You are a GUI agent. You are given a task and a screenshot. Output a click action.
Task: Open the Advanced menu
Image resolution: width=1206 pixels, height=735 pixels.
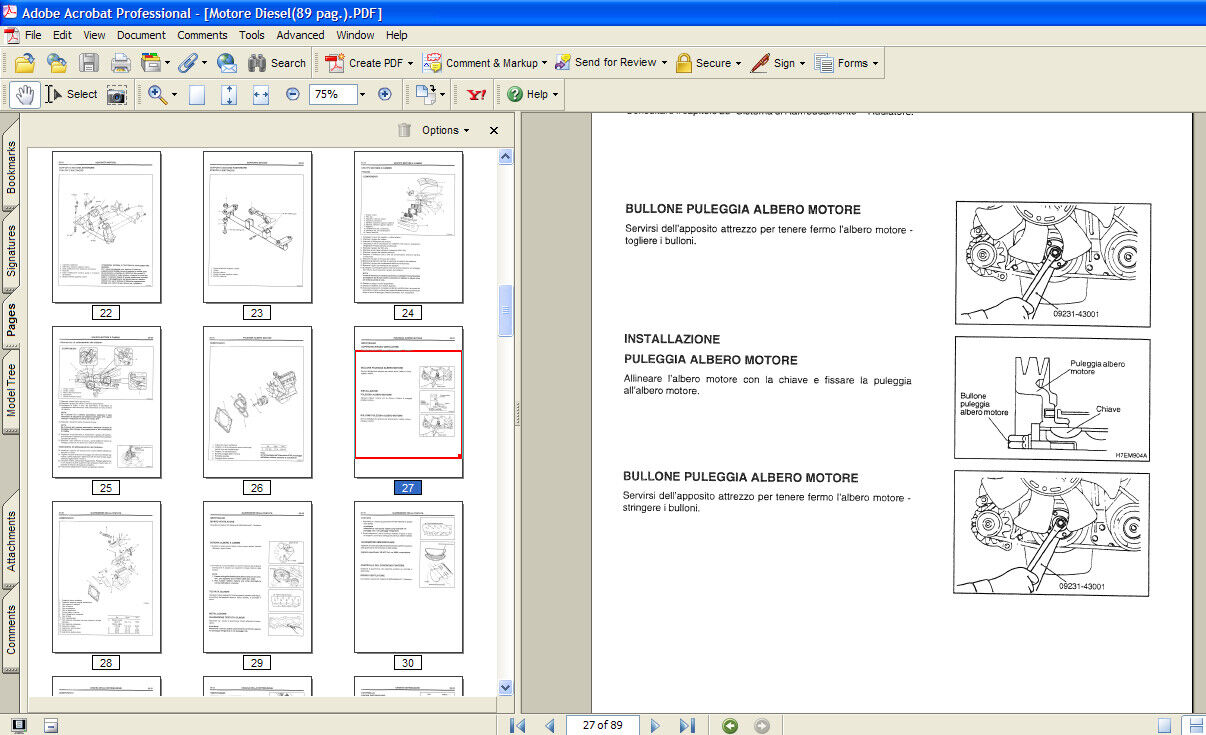point(300,35)
